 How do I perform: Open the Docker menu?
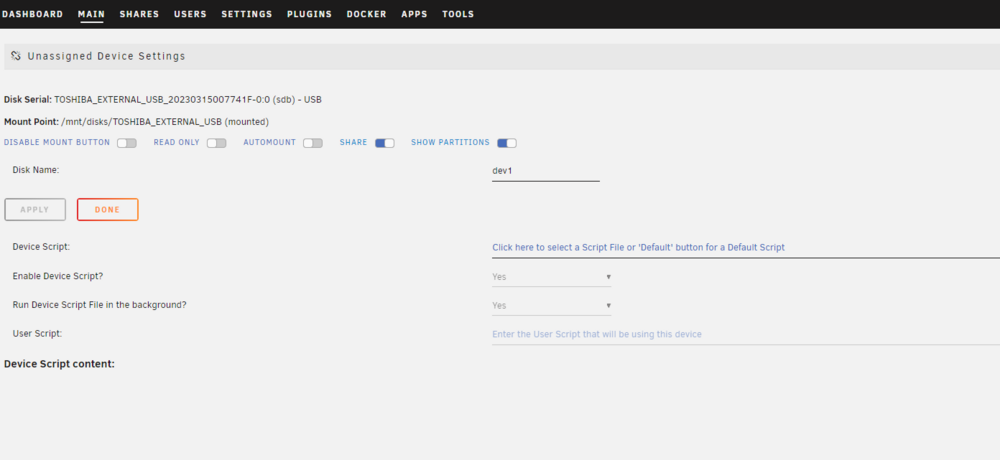point(367,14)
